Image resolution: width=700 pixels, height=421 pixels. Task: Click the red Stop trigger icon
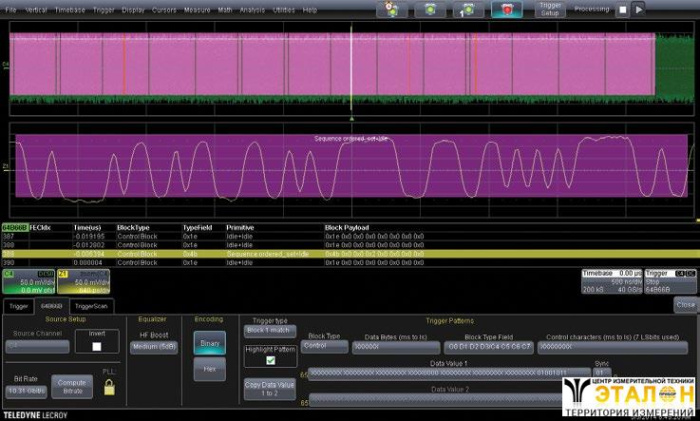(506, 9)
